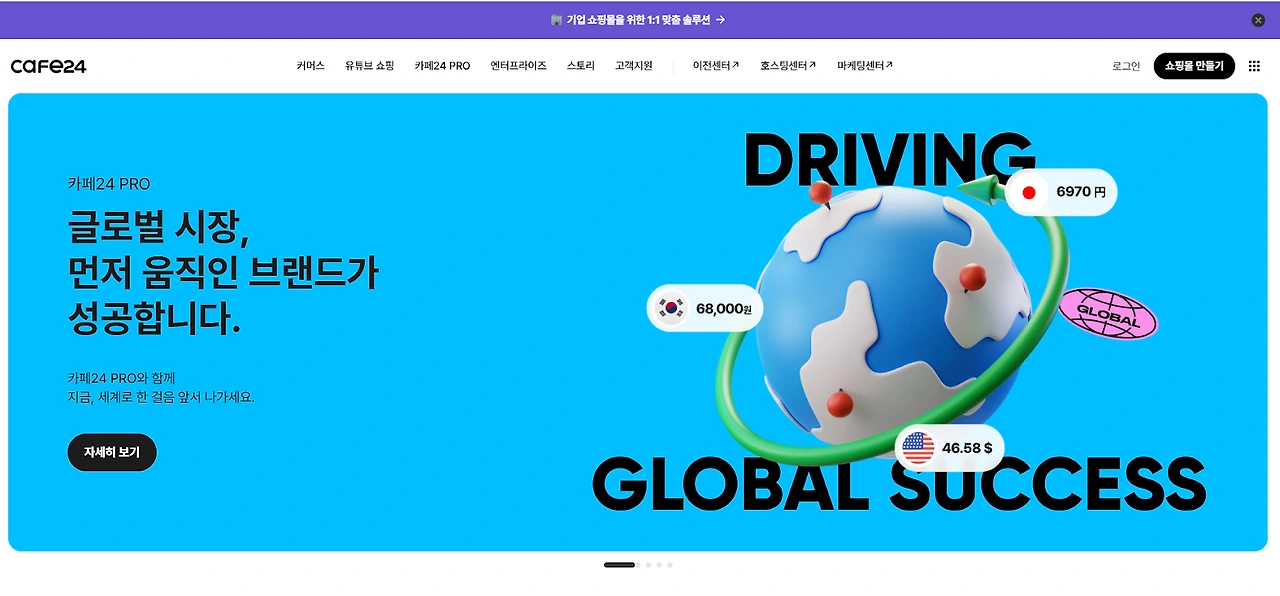Open the 엔터프라이즈 menu
1280x596 pixels.
click(x=518, y=66)
